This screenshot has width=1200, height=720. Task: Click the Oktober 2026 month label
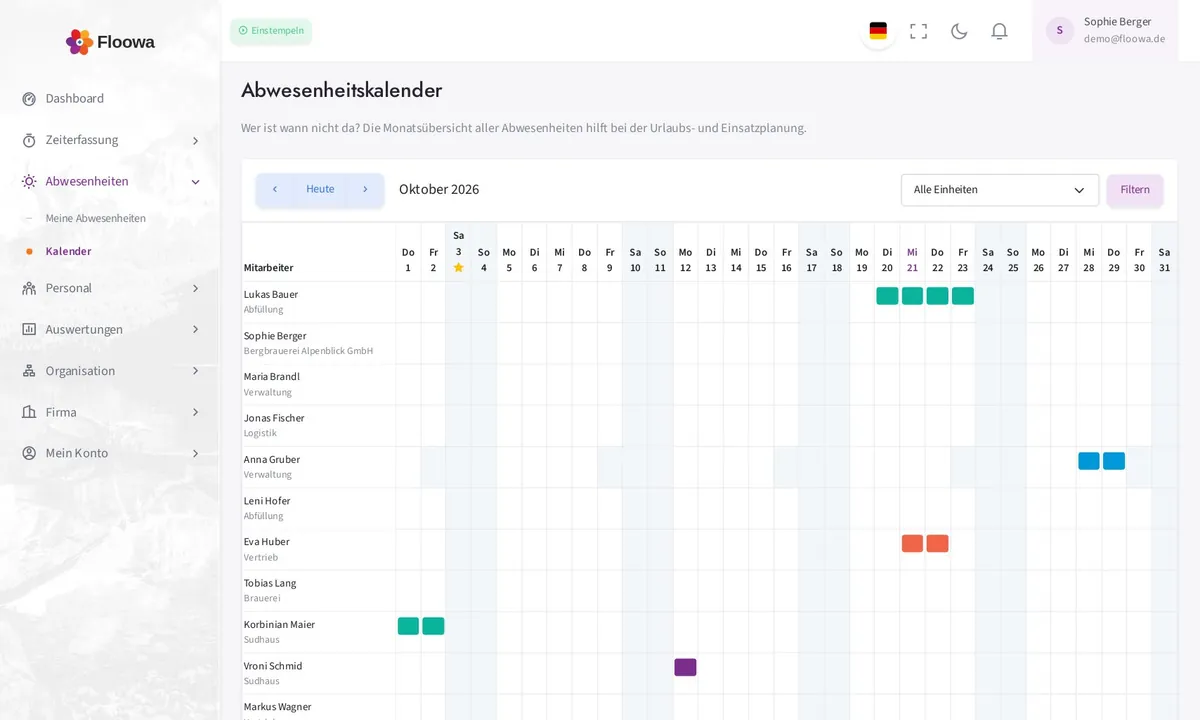click(x=439, y=189)
